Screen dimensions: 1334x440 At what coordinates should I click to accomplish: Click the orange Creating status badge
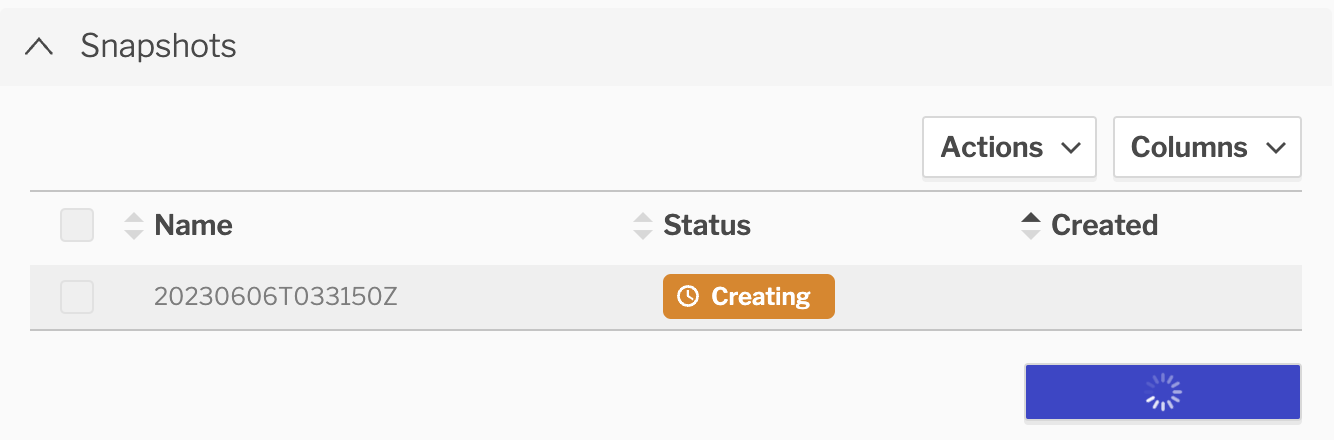[x=749, y=297]
